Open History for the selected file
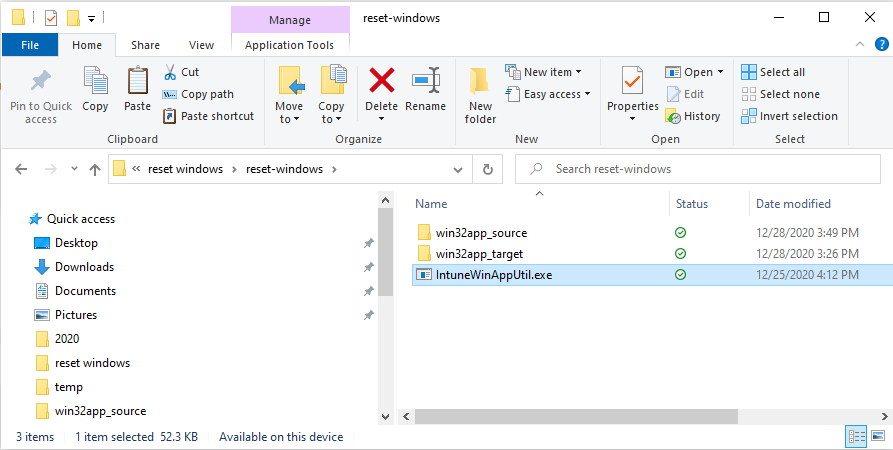 tap(693, 116)
